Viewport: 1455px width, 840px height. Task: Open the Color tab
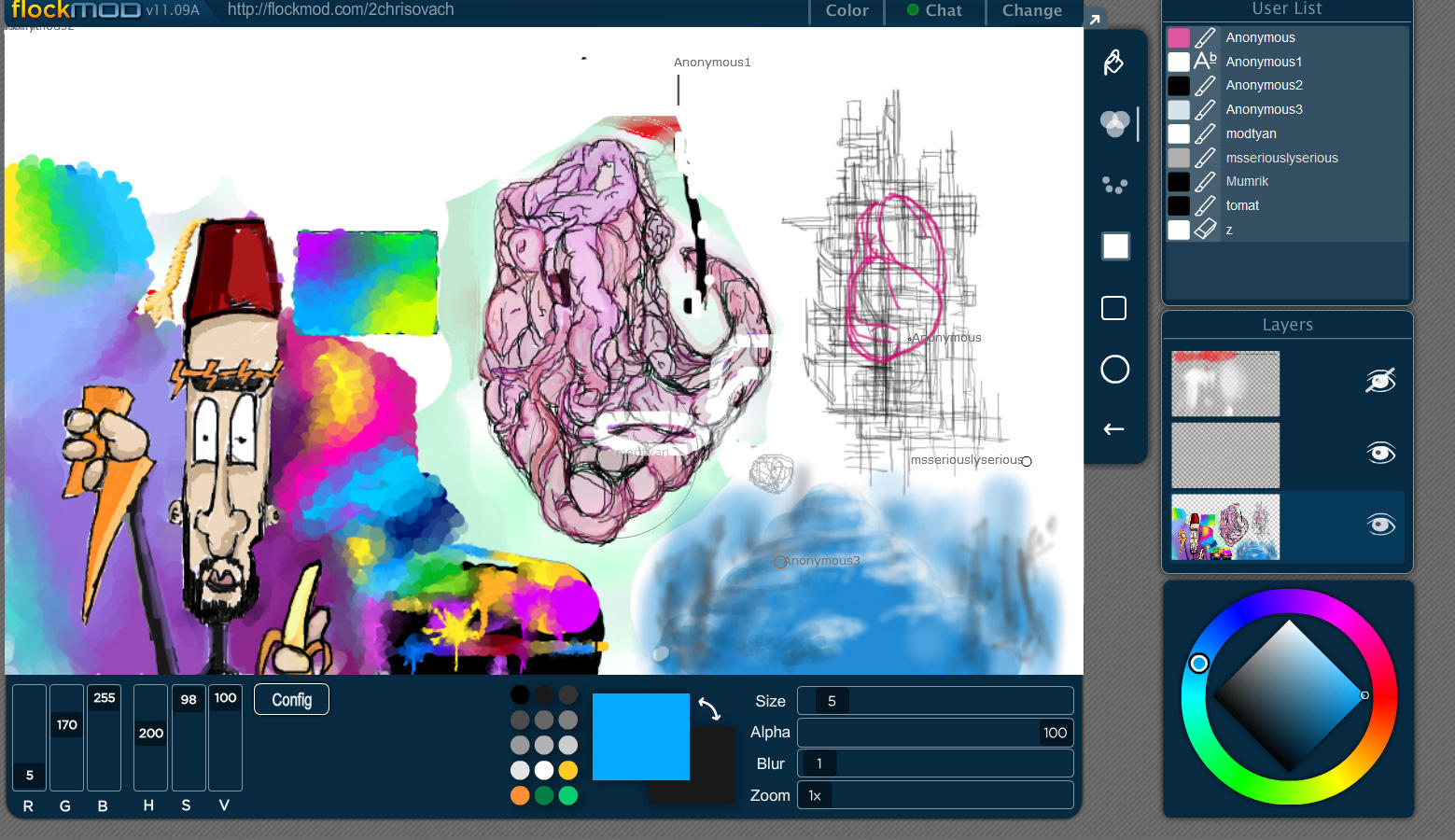pyautogui.click(x=846, y=11)
